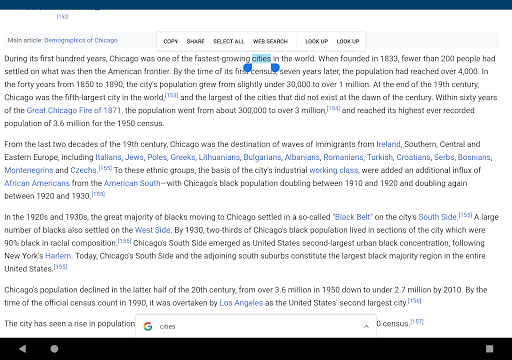Screen dimensions: 512x360
Task: Choose Share in text selection menu
Action: 195,41
